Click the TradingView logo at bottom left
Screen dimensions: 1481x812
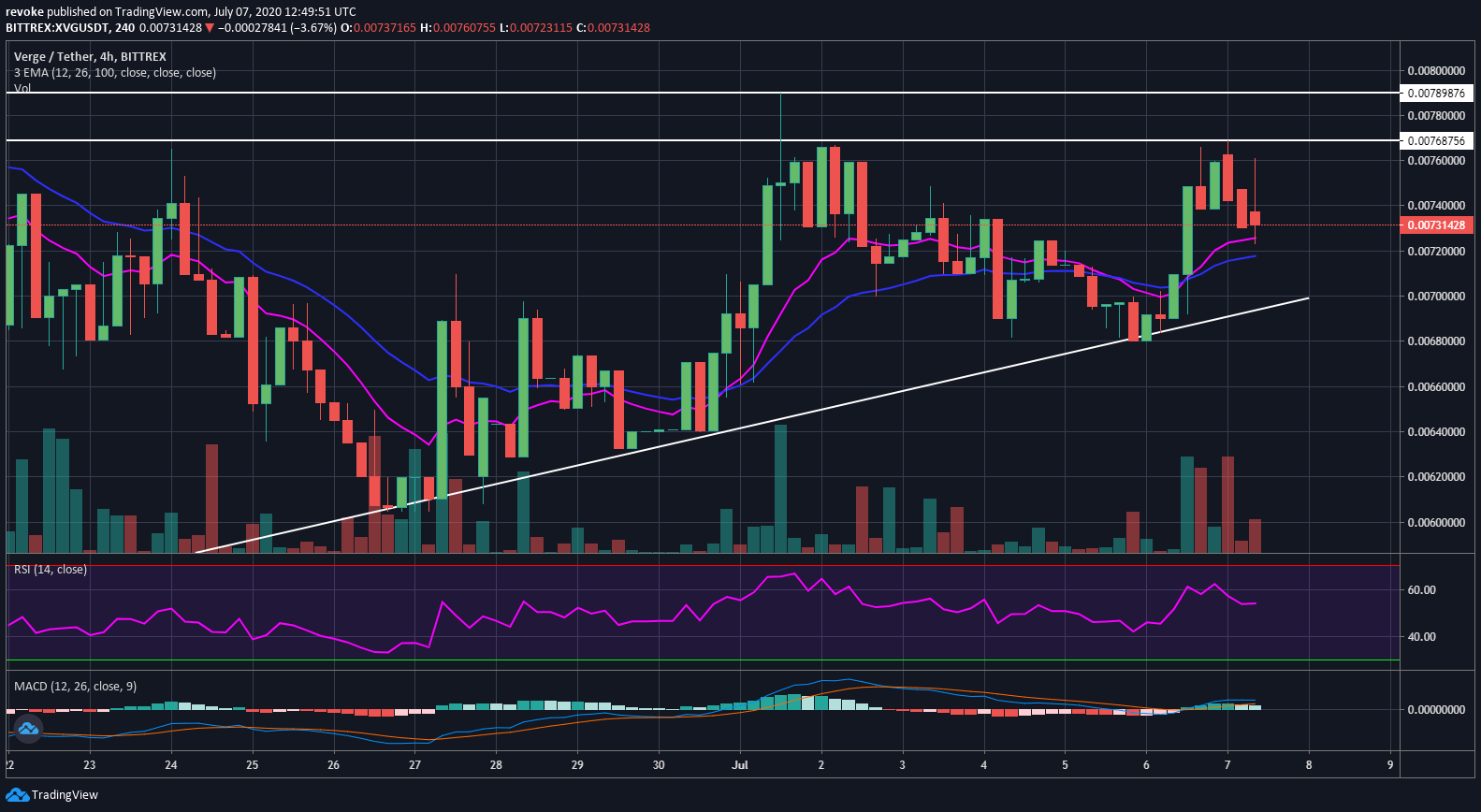pos(51,795)
